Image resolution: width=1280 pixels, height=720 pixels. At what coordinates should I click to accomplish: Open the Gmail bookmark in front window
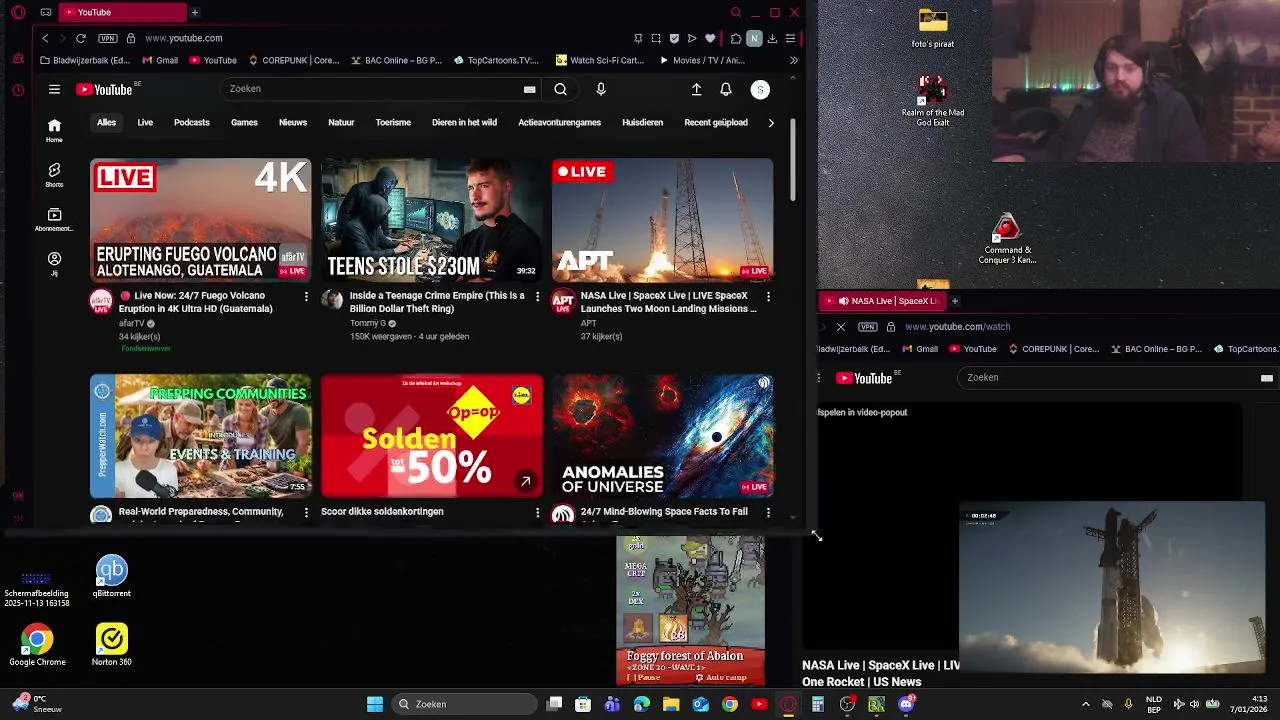click(160, 60)
